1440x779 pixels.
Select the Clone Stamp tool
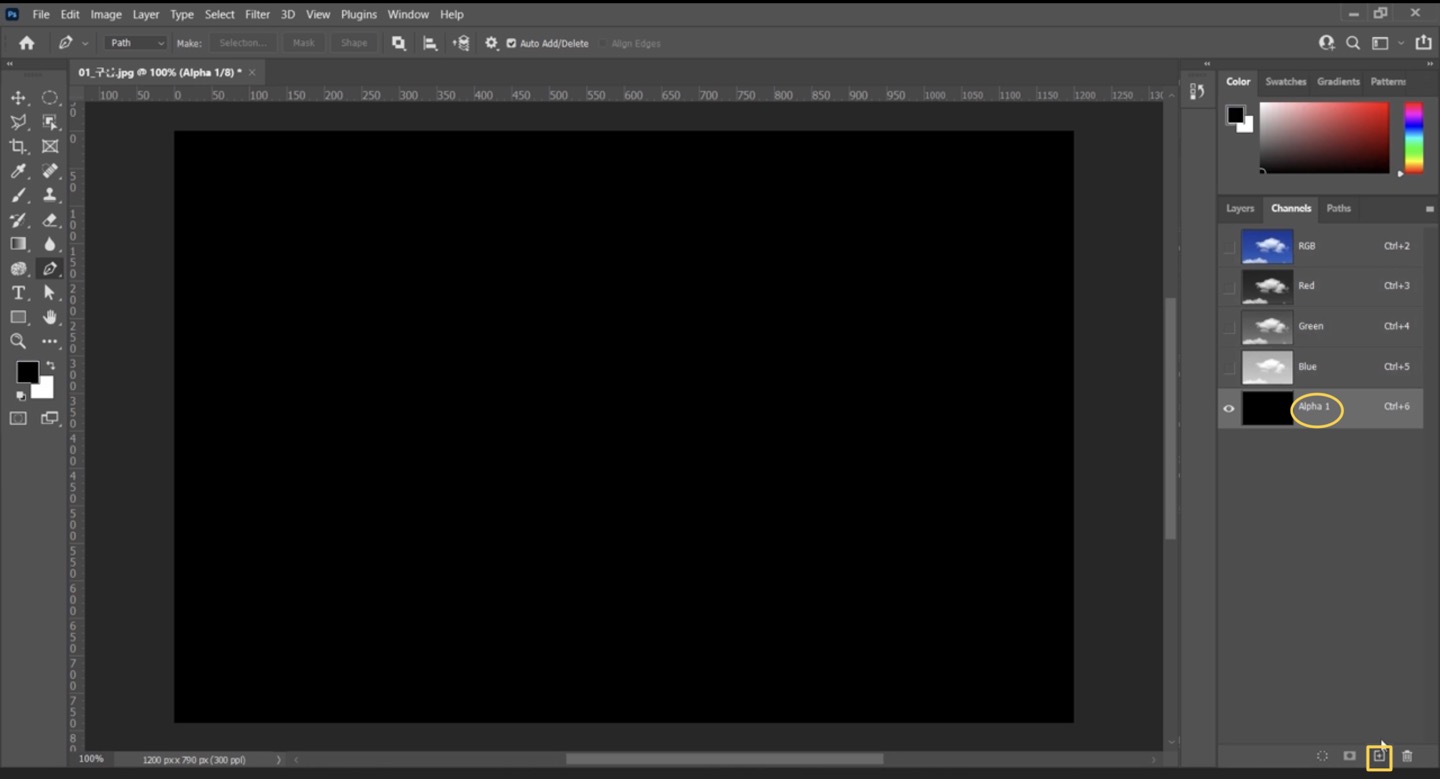click(50, 195)
